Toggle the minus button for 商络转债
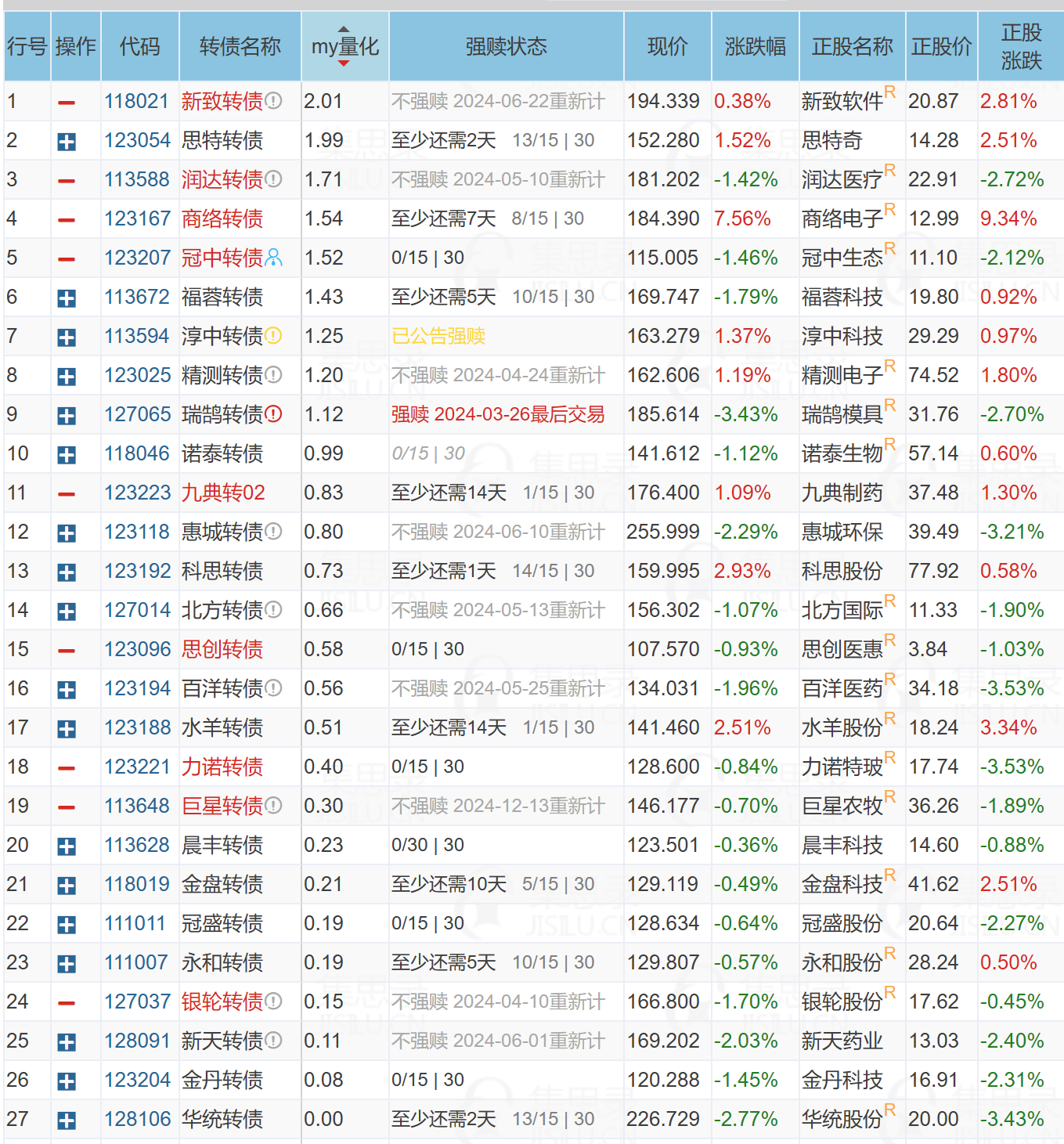This screenshot has width=1064, height=1144. pyautogui.click(x=67, y=220)
